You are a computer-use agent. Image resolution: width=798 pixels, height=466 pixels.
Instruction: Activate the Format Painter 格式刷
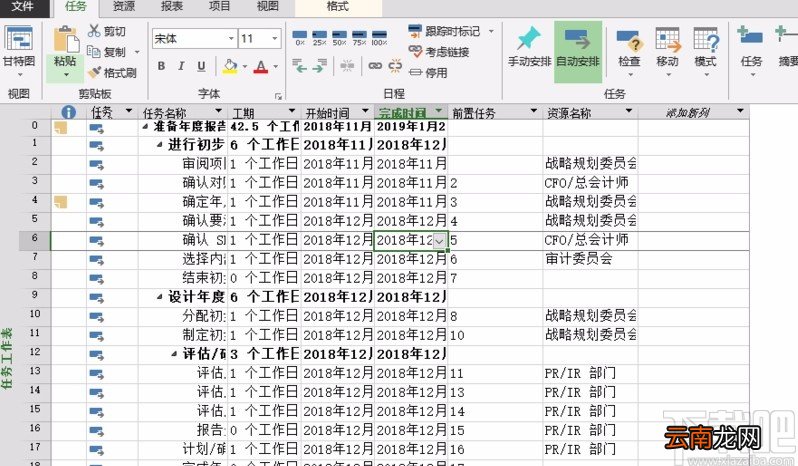(x=112, y=73)
